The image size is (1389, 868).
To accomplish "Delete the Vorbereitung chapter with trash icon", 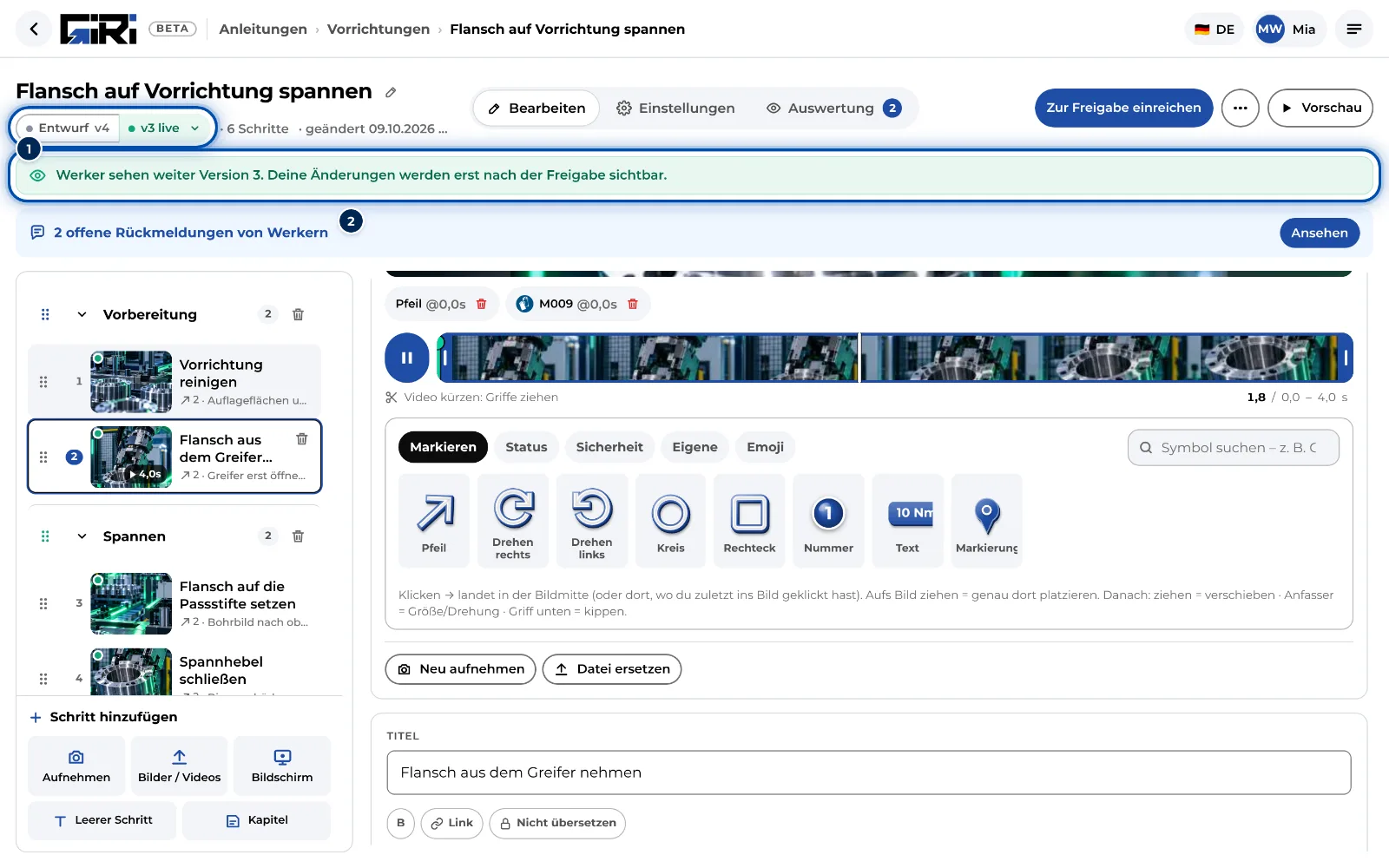I will click(x=298, y=314).
